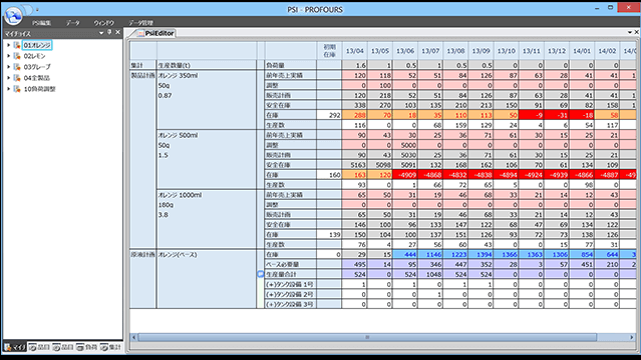Select the 04全製品 tree item
This screenshot has height=360, width=641.
point(36,78)
